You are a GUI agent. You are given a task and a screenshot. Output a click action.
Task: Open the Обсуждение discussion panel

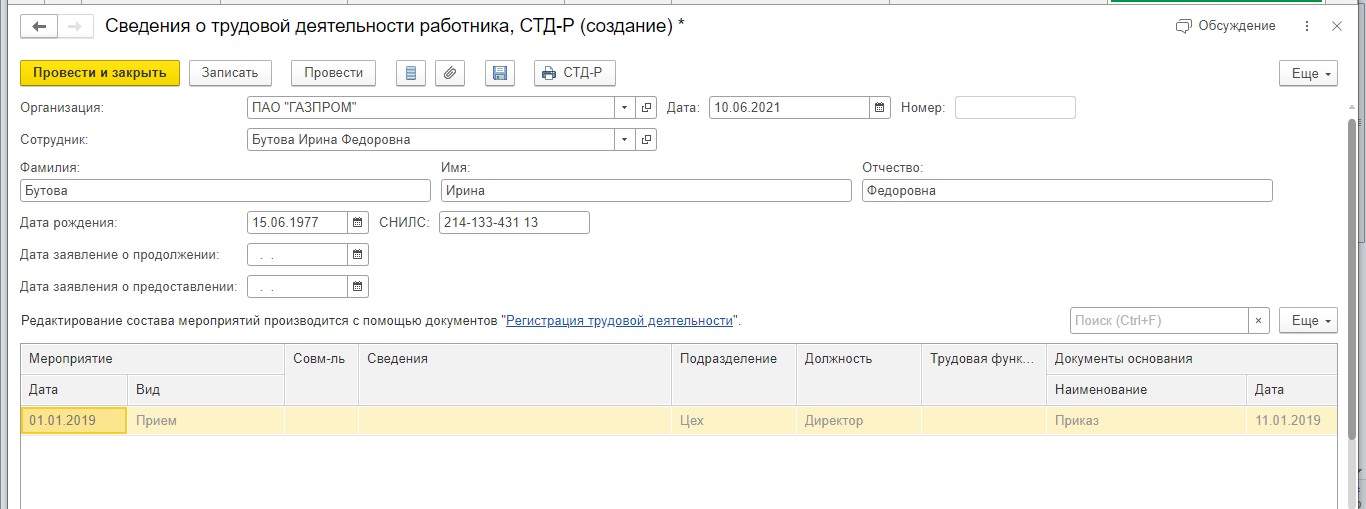[x=1226, y=26]
